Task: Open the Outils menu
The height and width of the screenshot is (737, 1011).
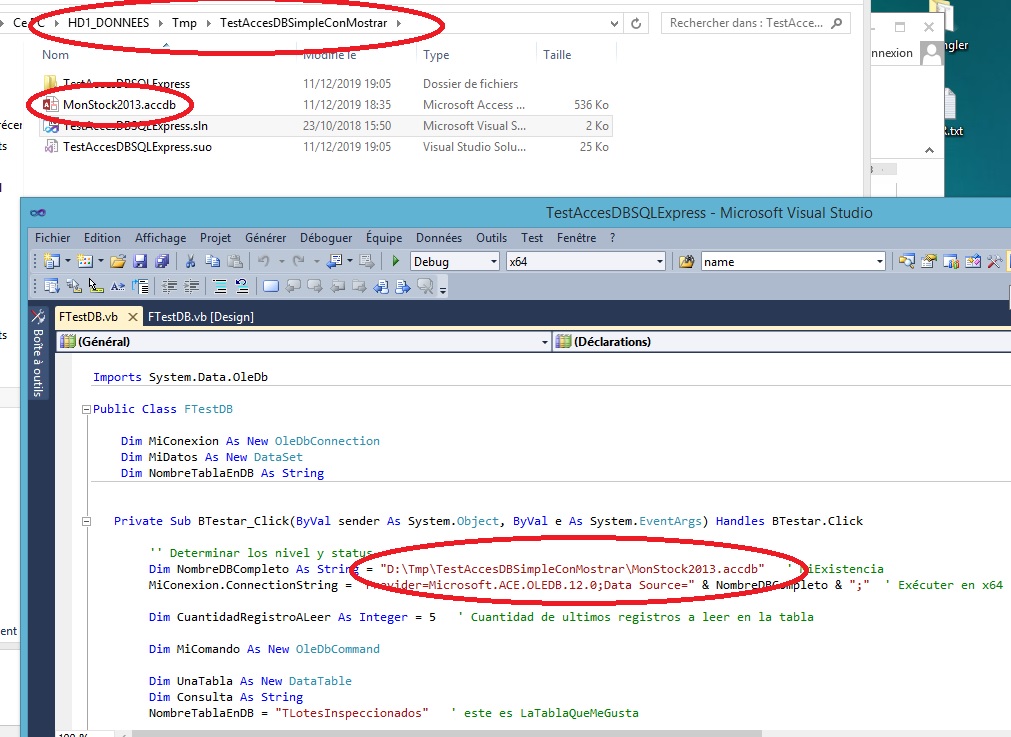Action: point(491,238)
